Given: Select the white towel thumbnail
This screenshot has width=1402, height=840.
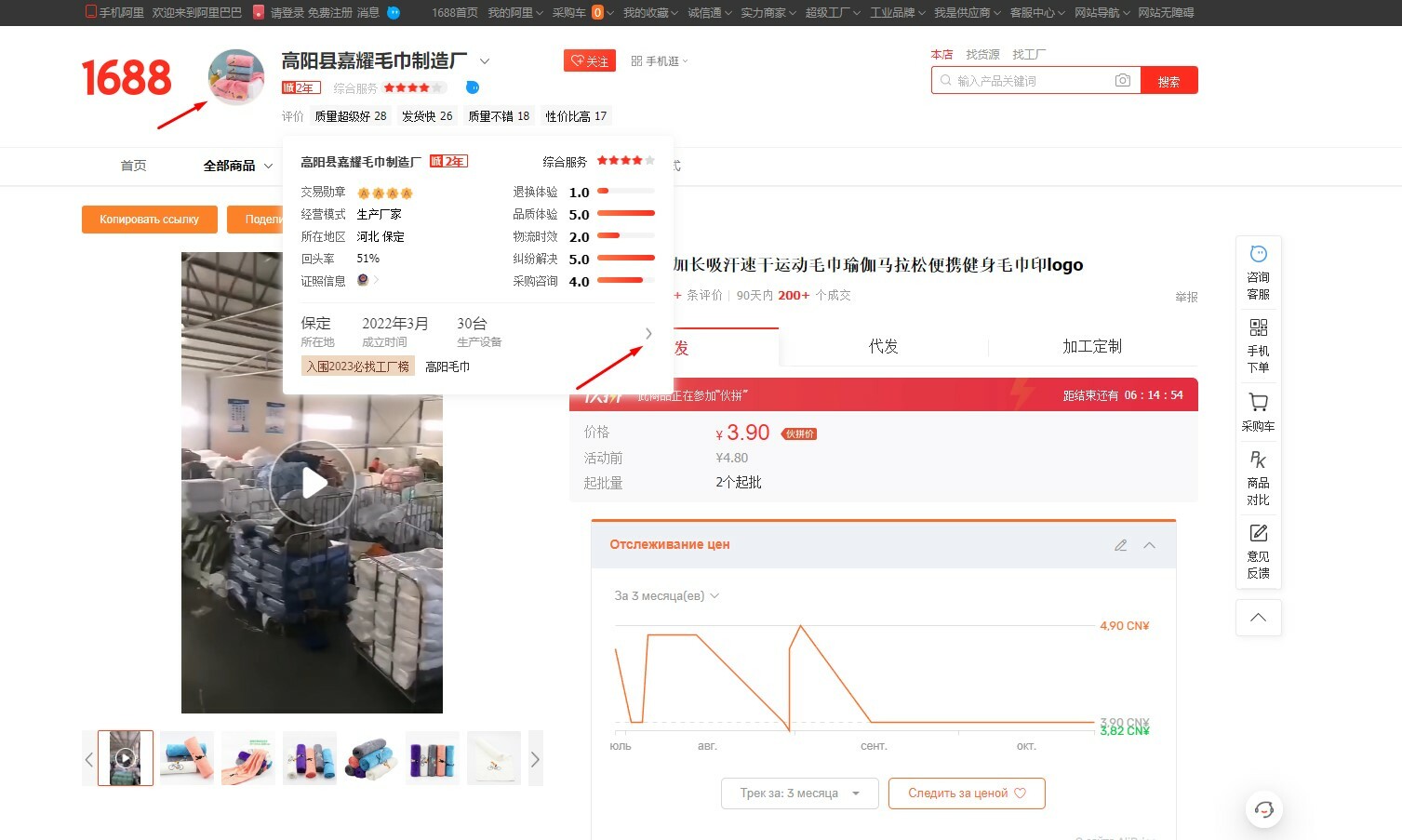Looking at the screenshot, I should tap(494, 758).
